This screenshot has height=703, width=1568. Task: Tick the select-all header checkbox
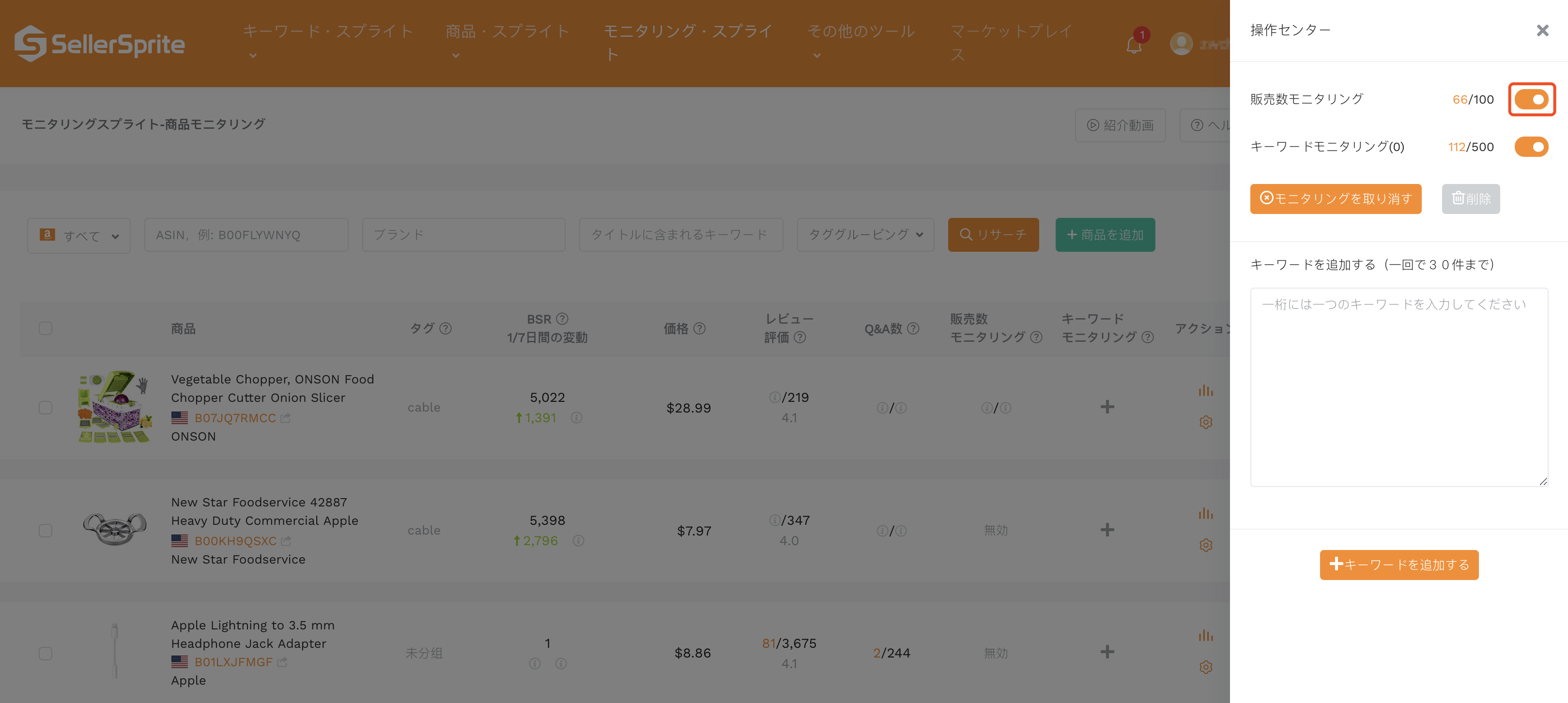[46, 329]
